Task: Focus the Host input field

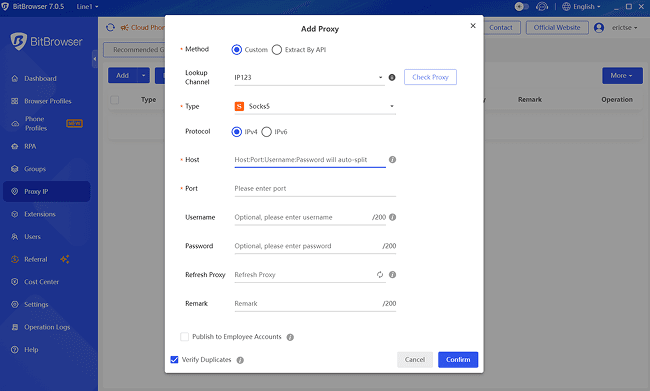Action: tap(310, 160)
